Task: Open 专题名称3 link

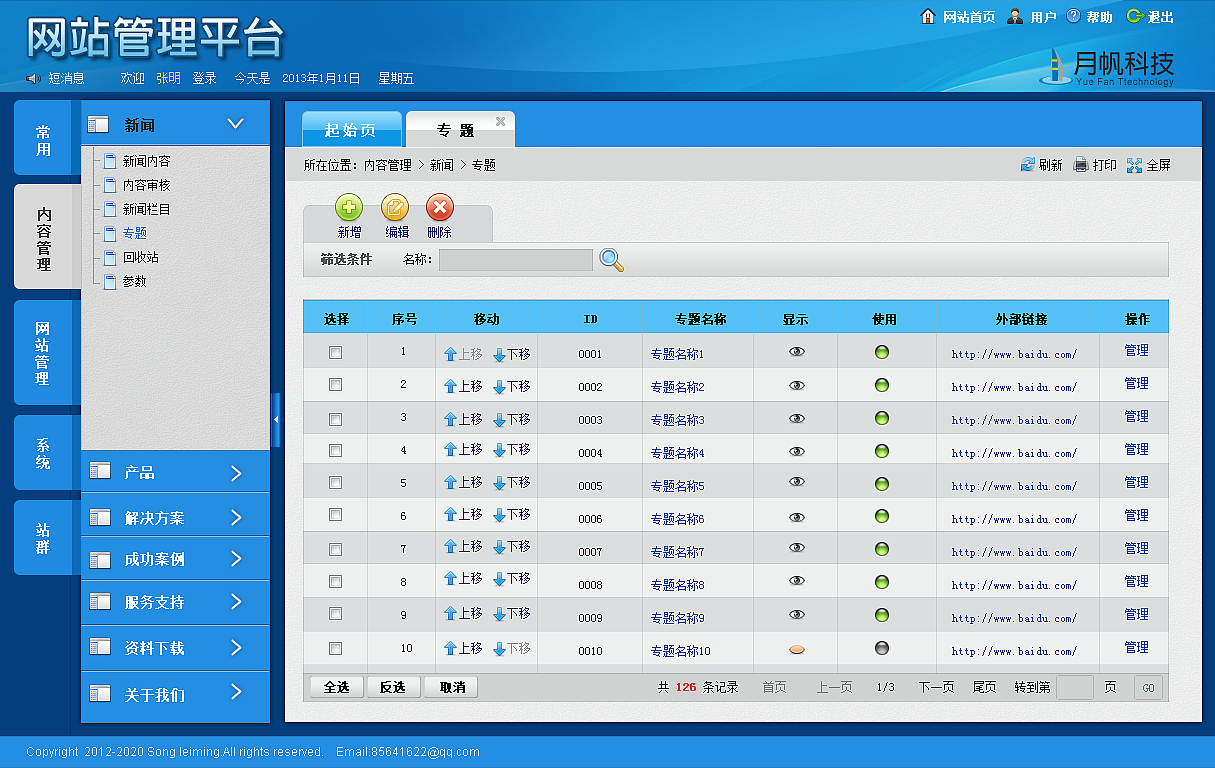Action: [677, 420]
